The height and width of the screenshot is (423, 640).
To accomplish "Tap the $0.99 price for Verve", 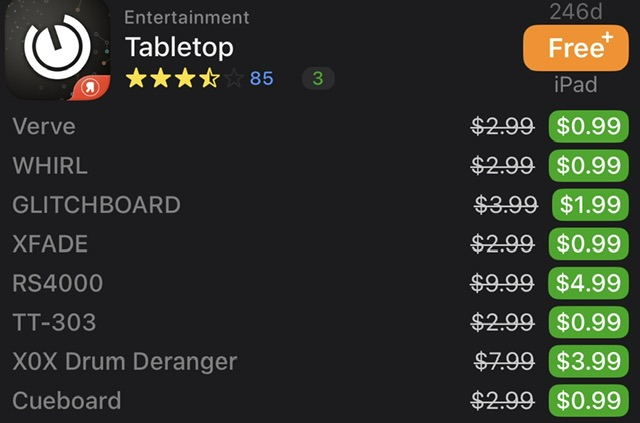I will 589,127.
